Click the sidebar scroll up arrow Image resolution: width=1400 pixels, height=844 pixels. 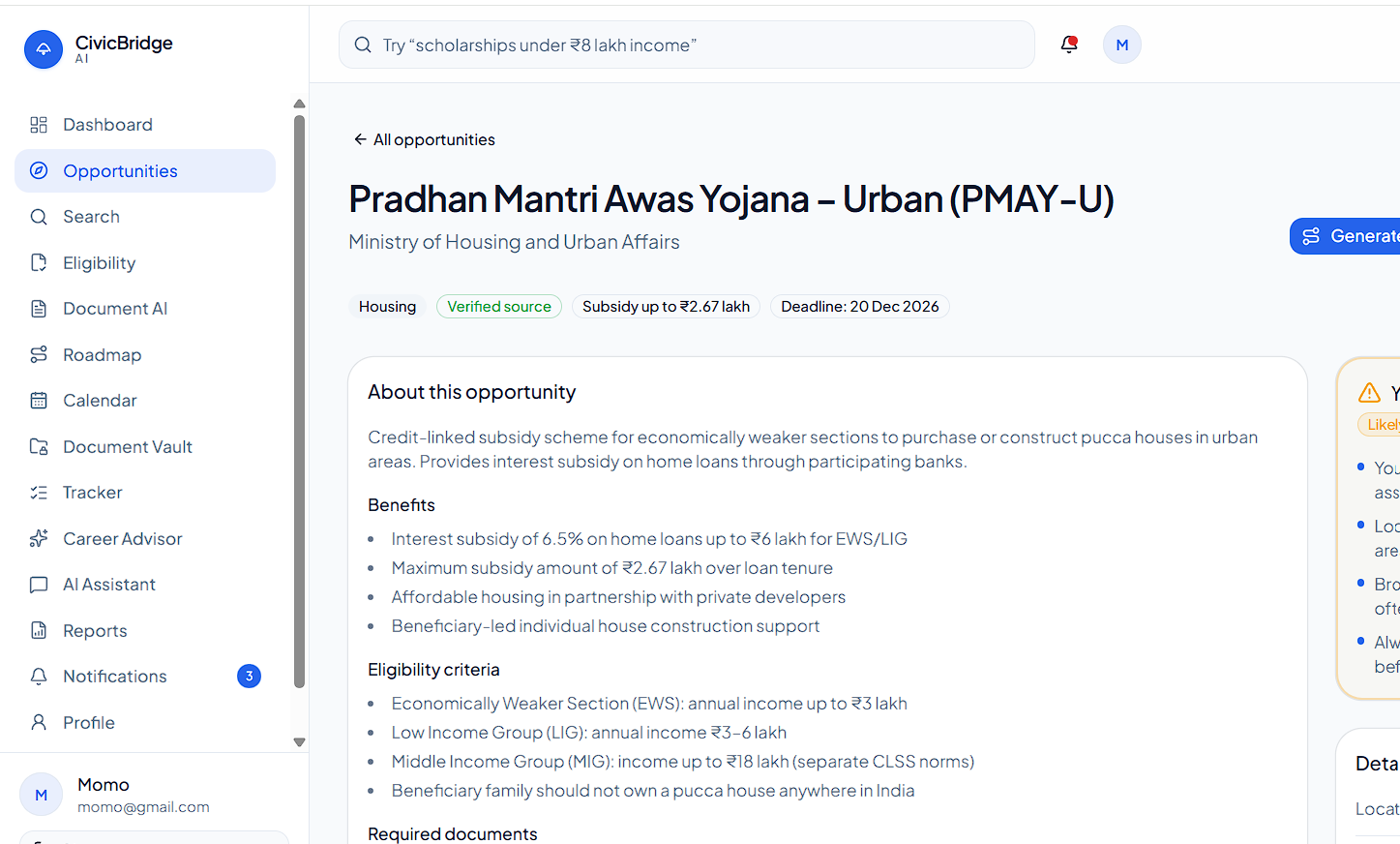(299, 104)
